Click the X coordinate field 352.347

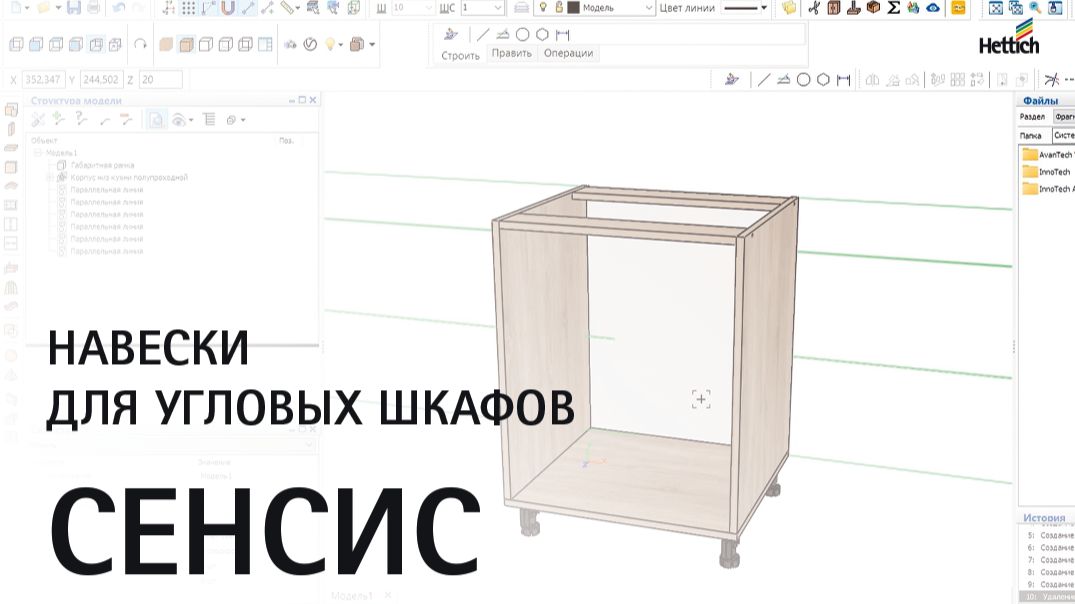43,80
